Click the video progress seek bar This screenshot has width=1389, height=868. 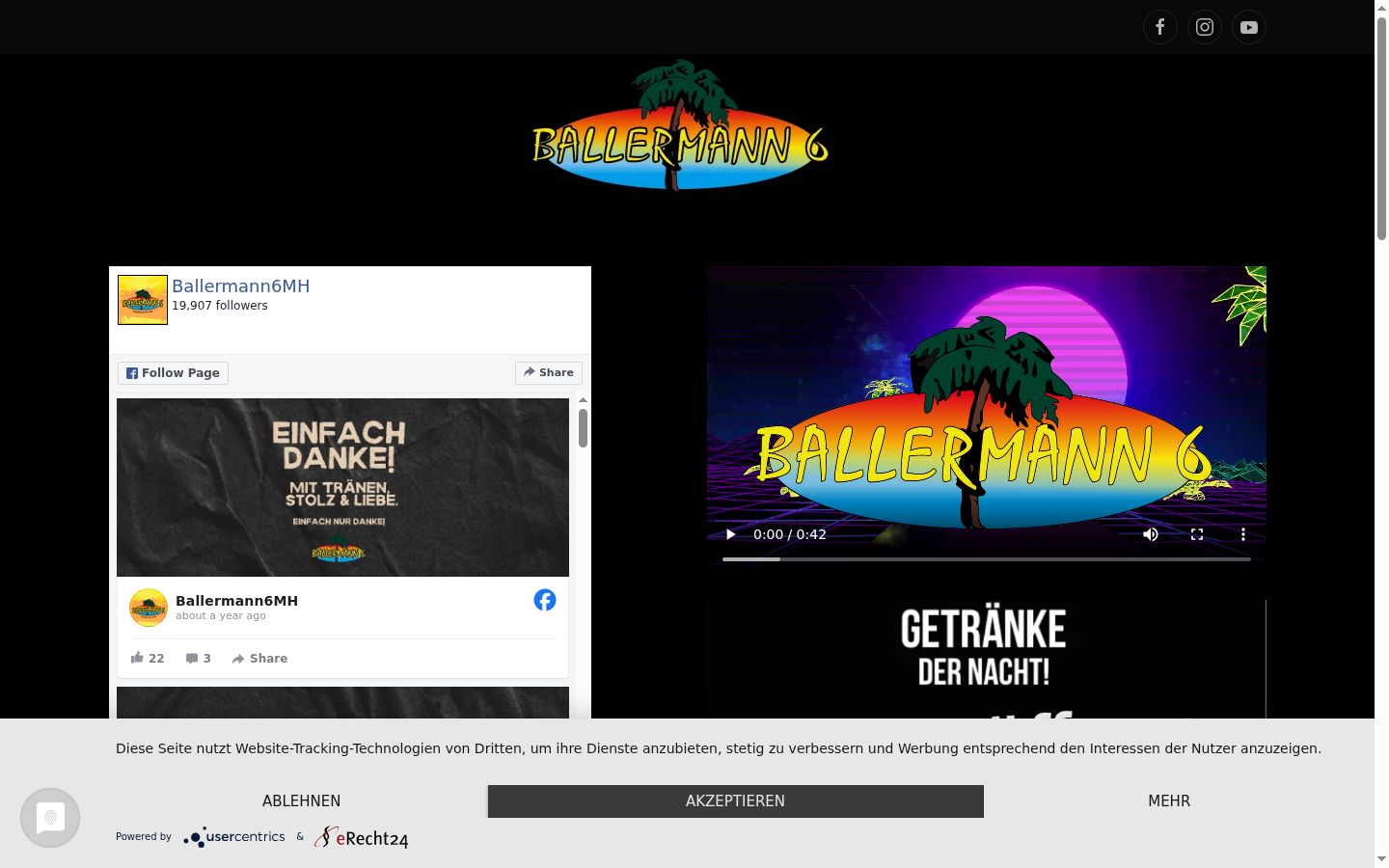(x=987, y=559)
